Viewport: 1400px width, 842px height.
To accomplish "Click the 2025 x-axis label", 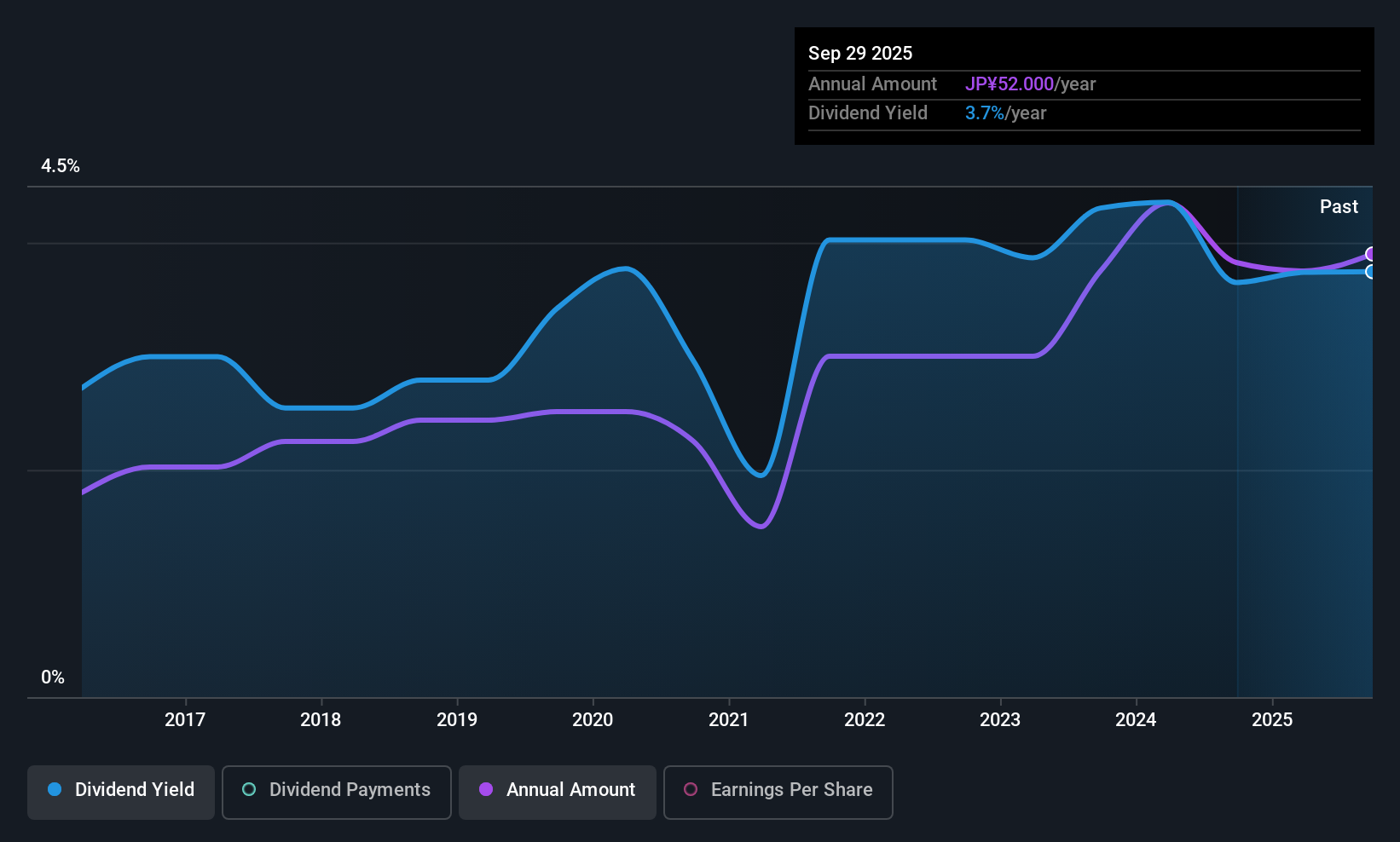I will click(x=1272, y=720).
